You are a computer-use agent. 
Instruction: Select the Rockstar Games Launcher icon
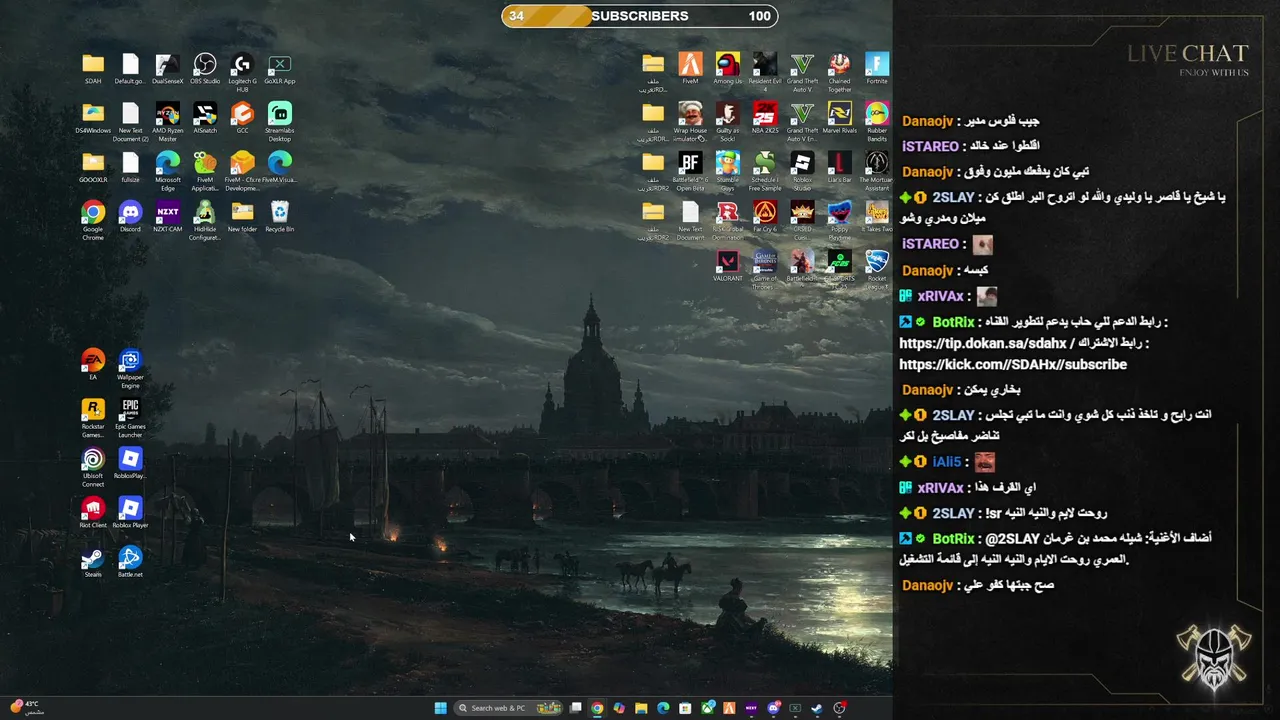(93, 417)
